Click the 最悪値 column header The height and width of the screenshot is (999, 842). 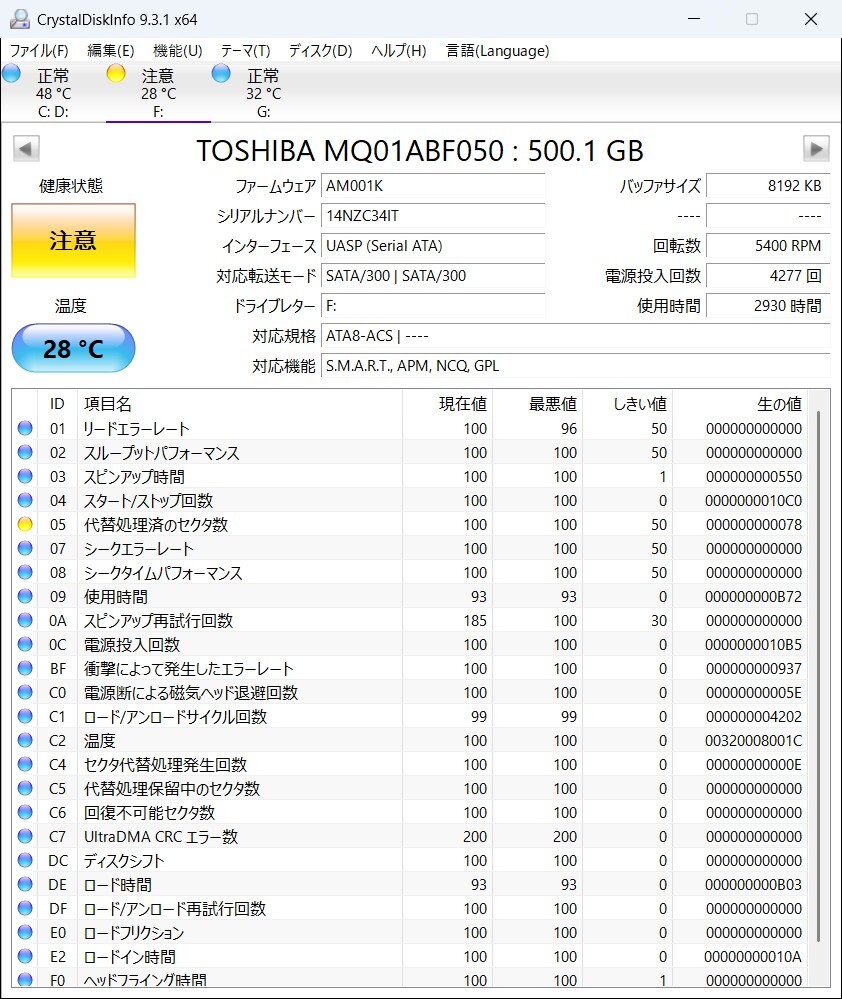pyautogui.click(x=553, y=403)
